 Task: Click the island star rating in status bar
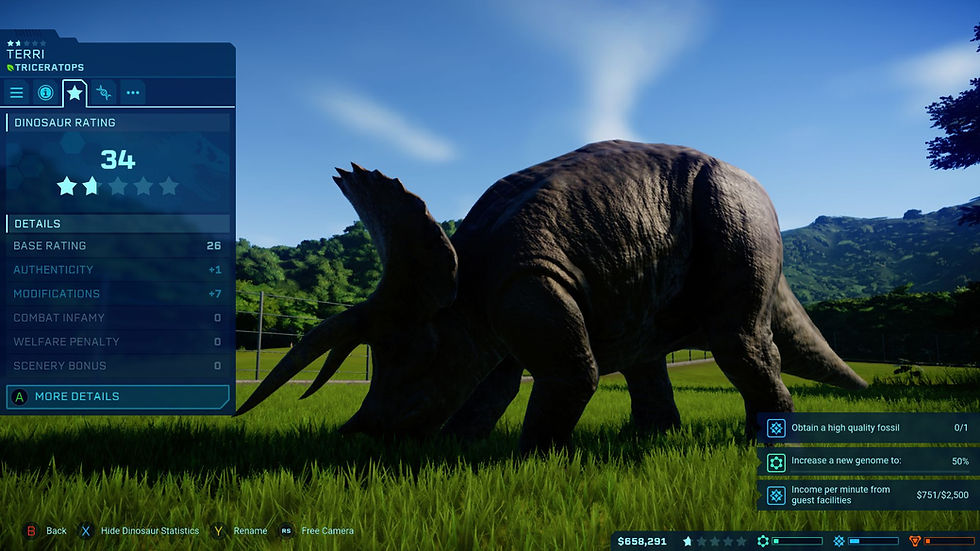coord(714,542)
